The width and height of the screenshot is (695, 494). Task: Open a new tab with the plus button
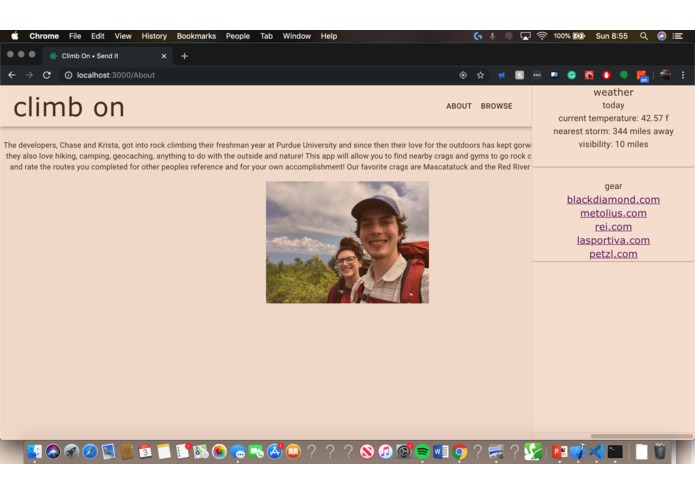(185, 56)
